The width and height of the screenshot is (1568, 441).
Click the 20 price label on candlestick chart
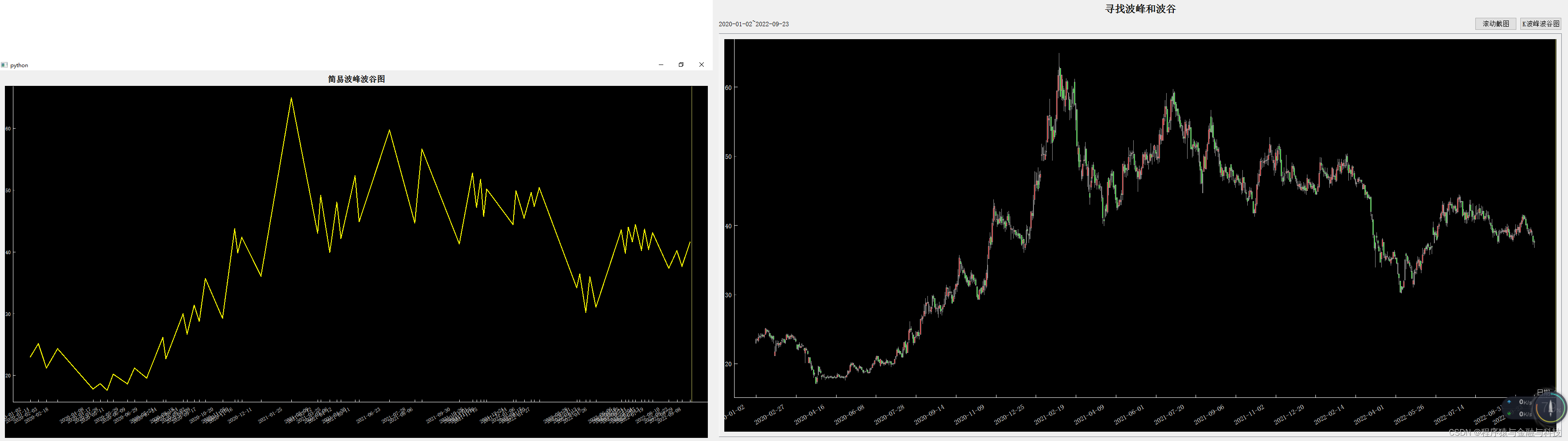[x=728, y=364]
